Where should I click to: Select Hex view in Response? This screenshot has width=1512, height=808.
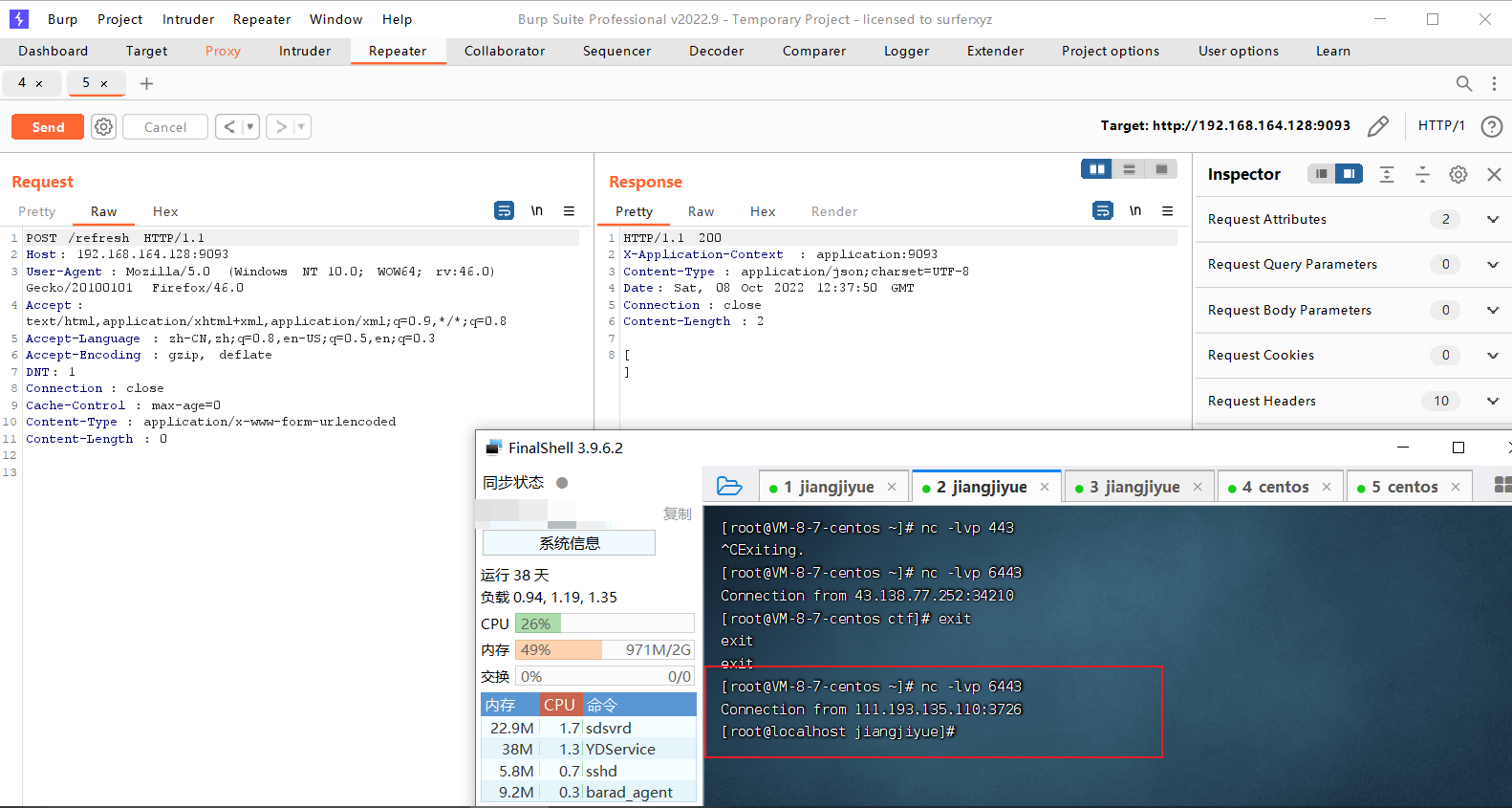(x=762, y=211)
